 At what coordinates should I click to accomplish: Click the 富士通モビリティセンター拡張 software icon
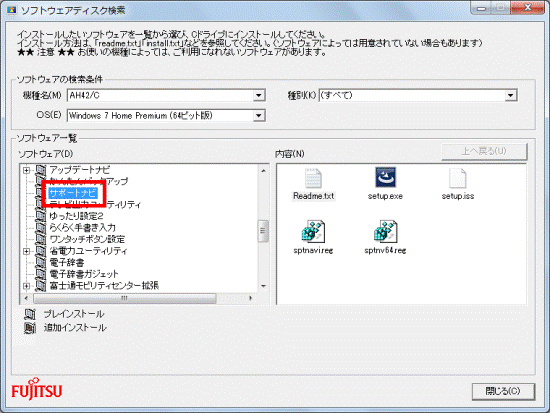tap(41, 286)
